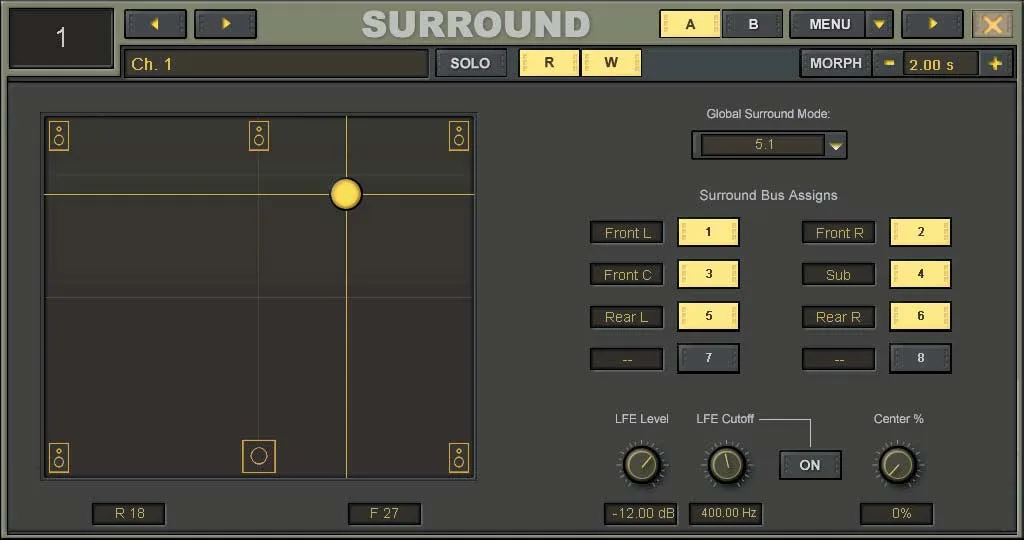Image resolution: width=1024 pixels, height=540 pixels.
Task: Click the empty bus label beside 7
Action: pyautogui.click(x=627, y=359)
